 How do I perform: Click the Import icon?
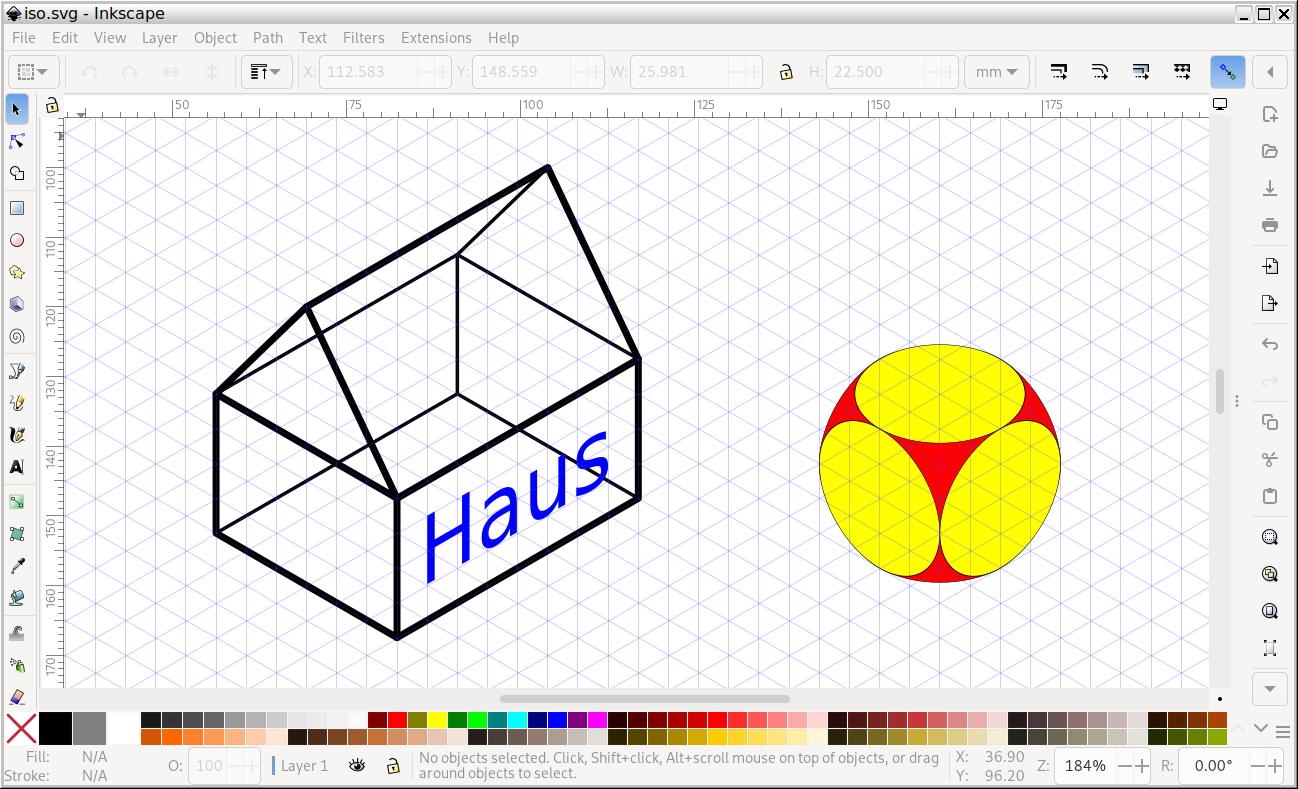click(x=1270, y=266)
